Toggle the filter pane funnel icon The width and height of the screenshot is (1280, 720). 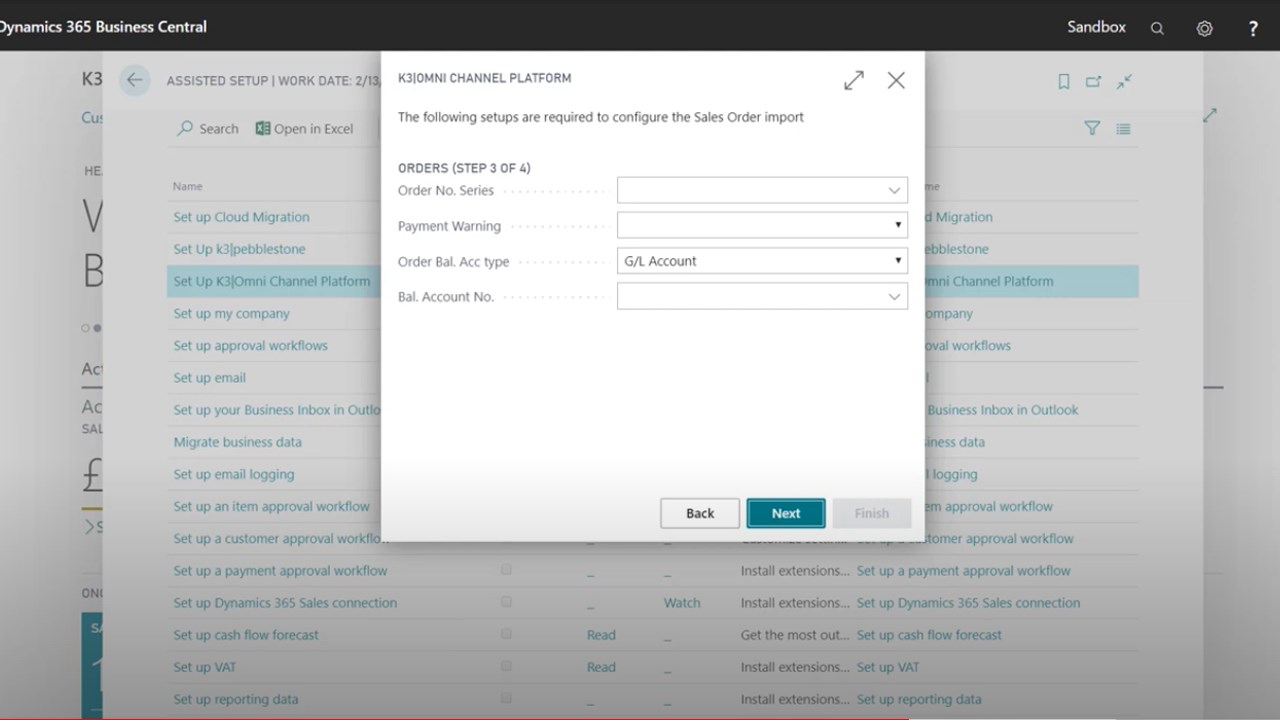pos(1092,128)
